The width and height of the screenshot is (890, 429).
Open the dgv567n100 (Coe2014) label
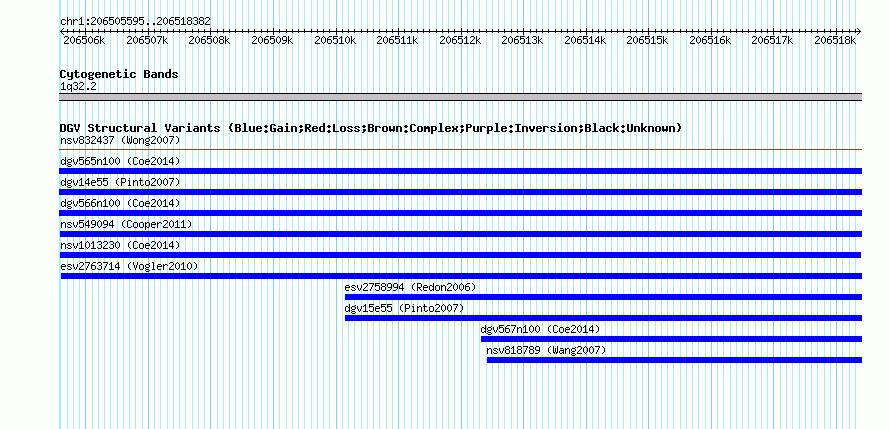tap(540, 329)
